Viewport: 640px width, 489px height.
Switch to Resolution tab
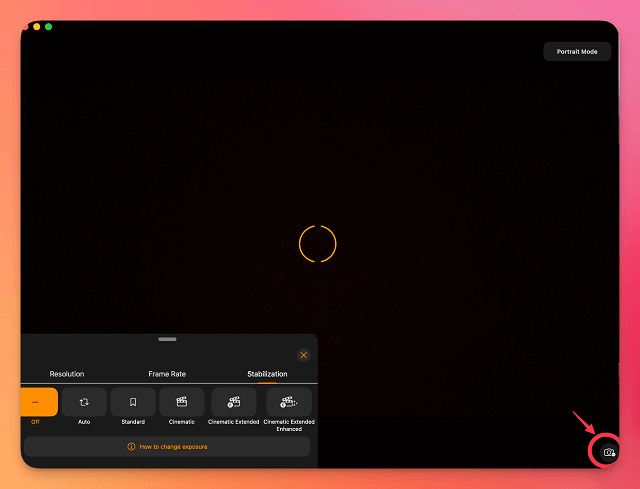(67, 374)
